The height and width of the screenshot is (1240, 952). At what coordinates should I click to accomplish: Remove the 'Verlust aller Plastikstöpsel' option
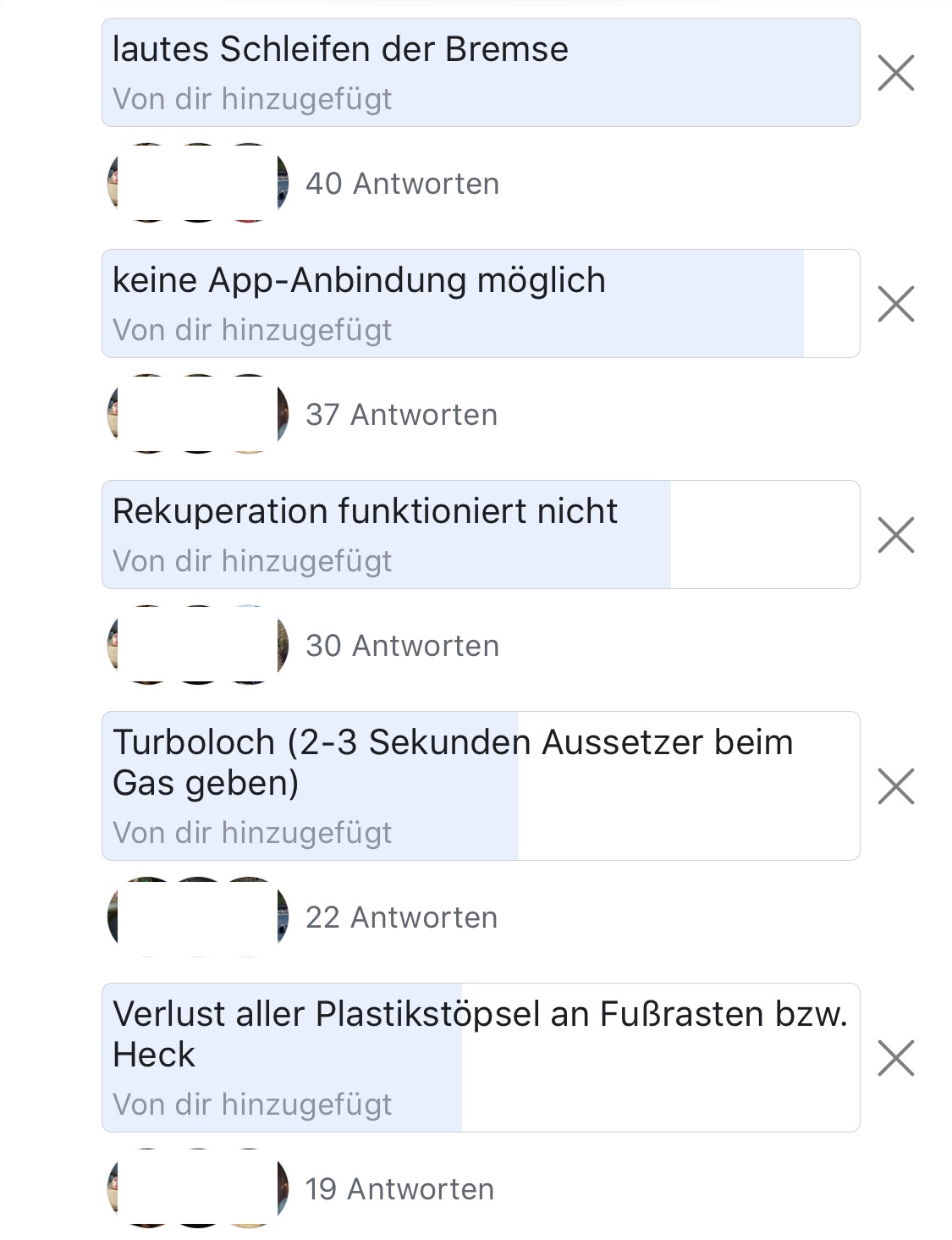pos(896,1058)
